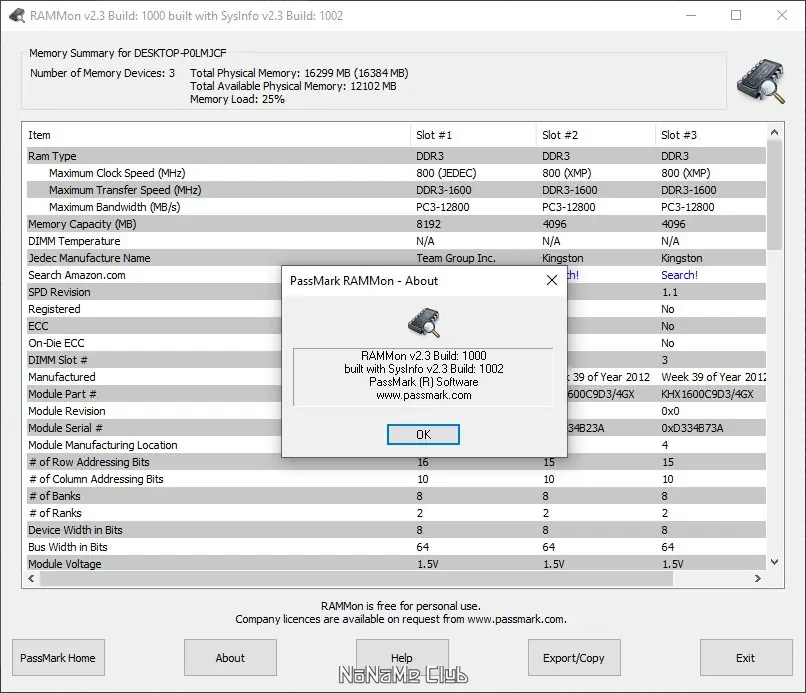Select the Maximum Transfer Speed (MHz) row
806x693 pixels.
396,190
